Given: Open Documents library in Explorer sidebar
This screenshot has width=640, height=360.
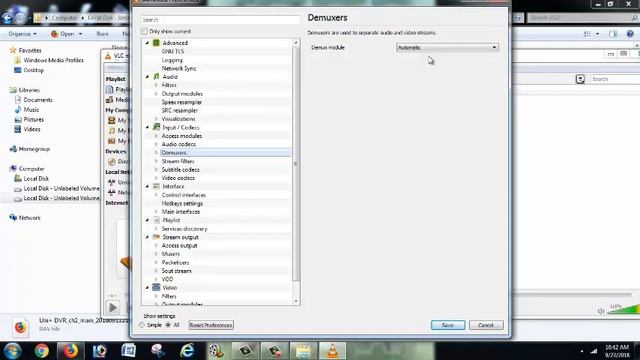Looking at the screenshot, I should [33, 100].
